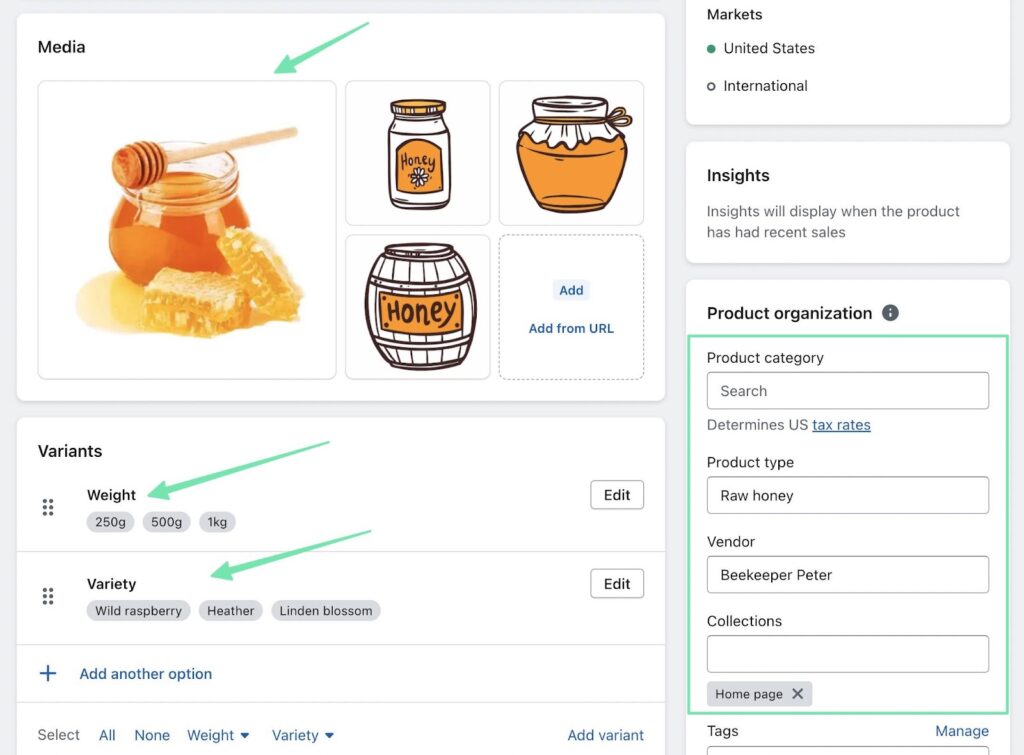The image size is (1024, 755).
Task: Select the cloth-covered honey pot thumbnail
Action: coord(571,153)
